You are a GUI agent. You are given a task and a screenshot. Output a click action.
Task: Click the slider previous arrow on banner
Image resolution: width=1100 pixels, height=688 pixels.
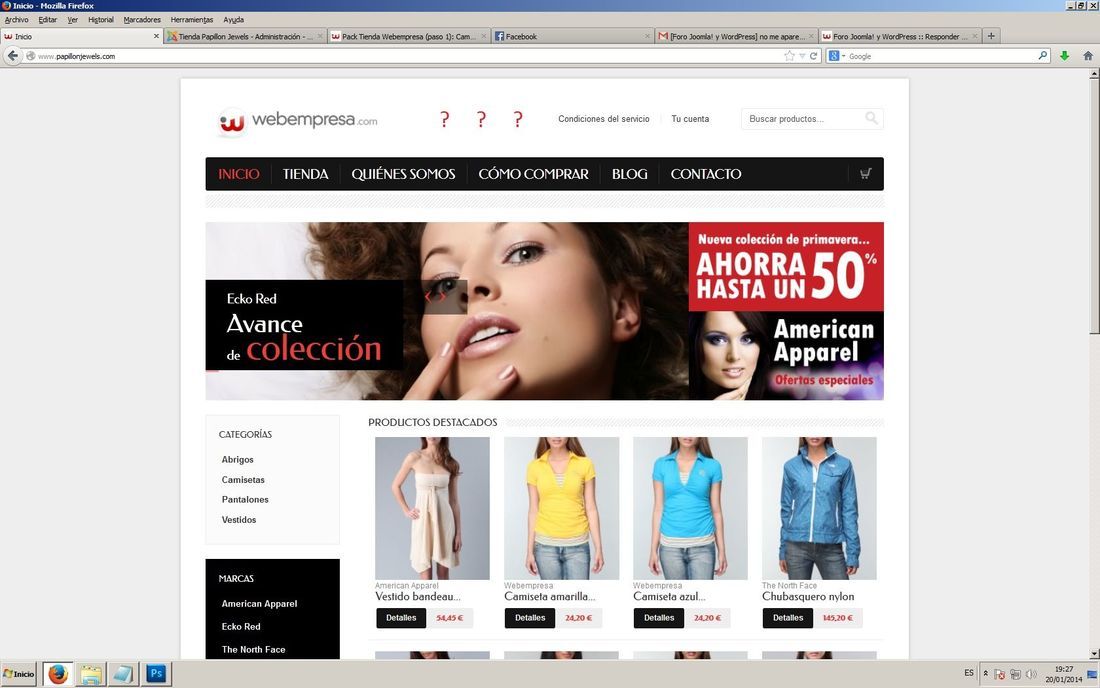tap(427, 296)
